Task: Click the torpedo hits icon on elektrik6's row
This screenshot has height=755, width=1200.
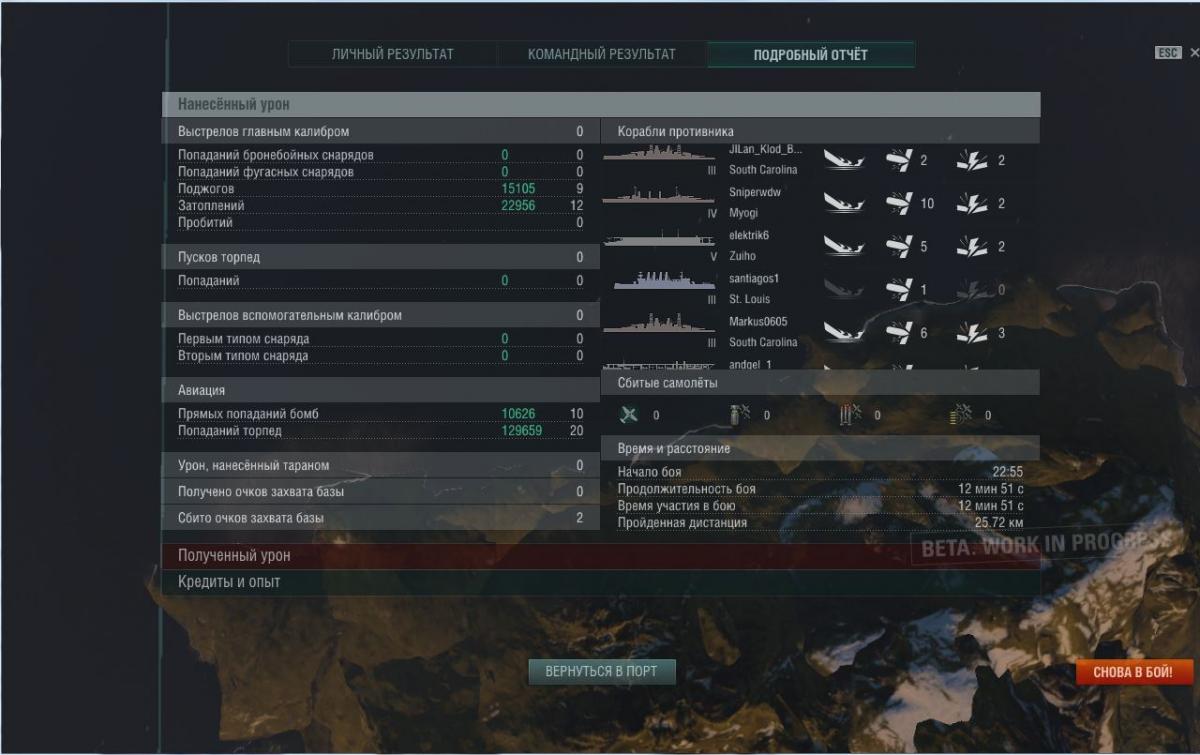Action: (x=971, y=246)
